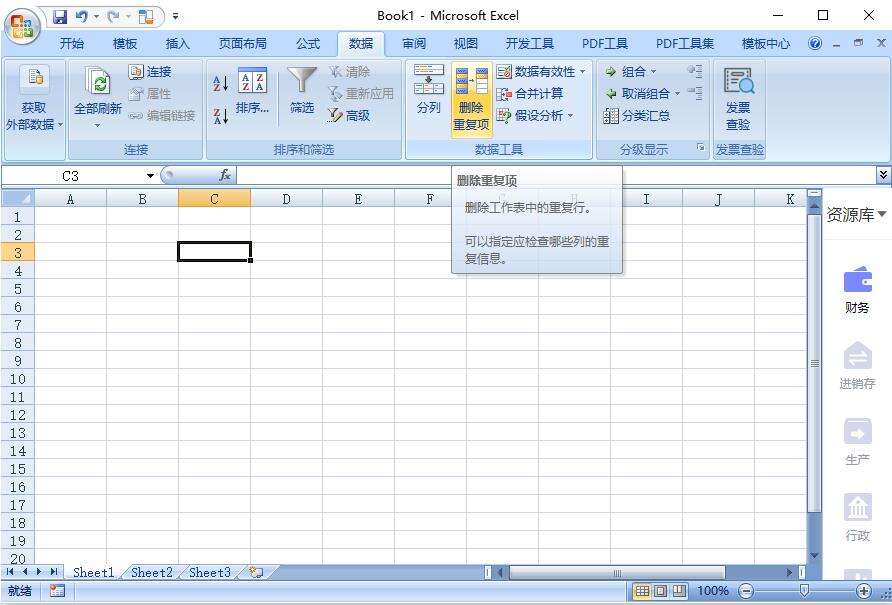Click 分列 text to columns
The width and height of the screenshot is (892, 605).
[429, 89]
